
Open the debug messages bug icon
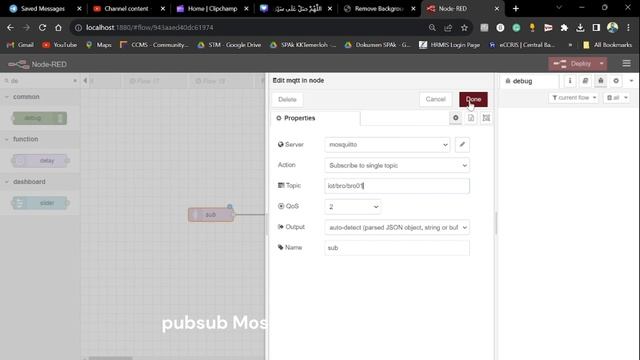click(600, 81)
